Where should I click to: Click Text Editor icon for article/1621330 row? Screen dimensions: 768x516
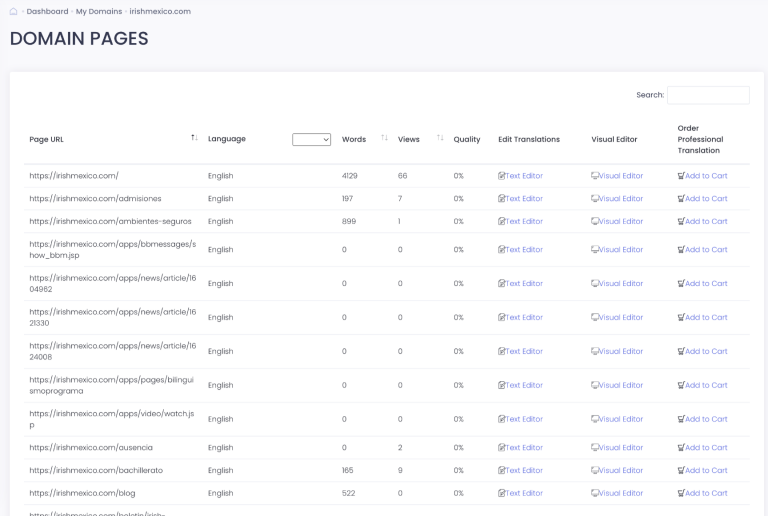[502, 317]
